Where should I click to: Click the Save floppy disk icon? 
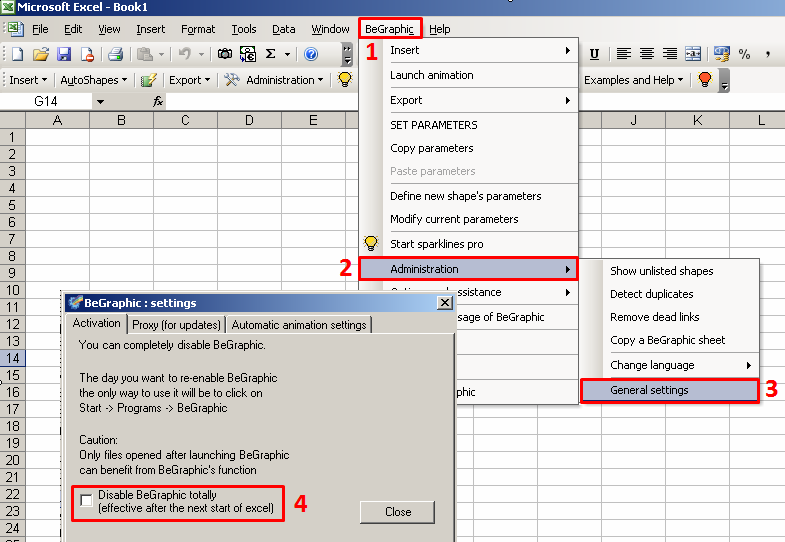[64, 54]
